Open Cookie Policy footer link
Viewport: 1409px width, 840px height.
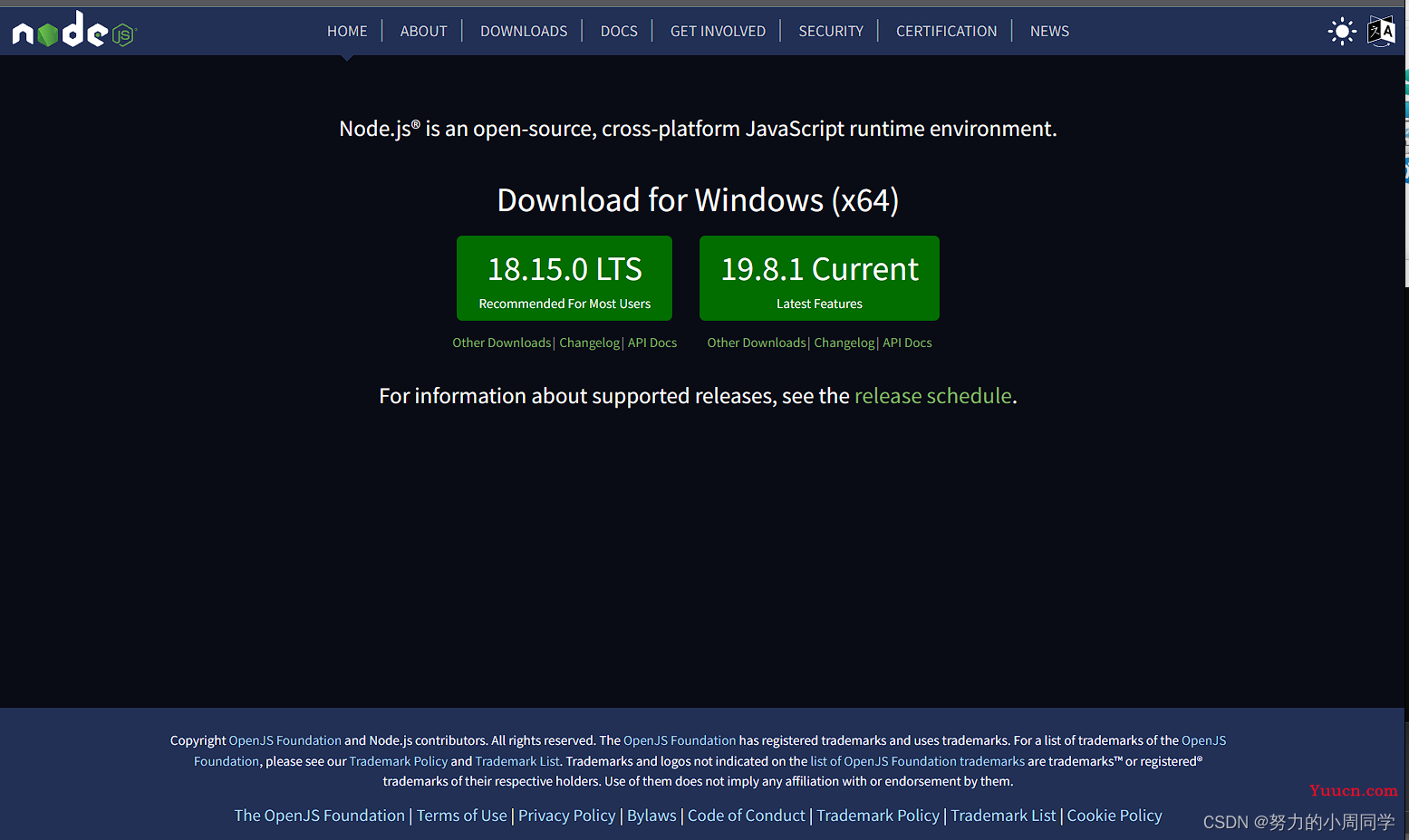(1115, 816)
